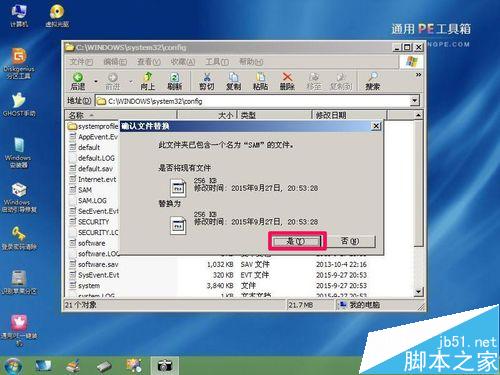This screenshot has height=375, width=500.
Task: Click the red Delete icon
Action: (287, 81)
